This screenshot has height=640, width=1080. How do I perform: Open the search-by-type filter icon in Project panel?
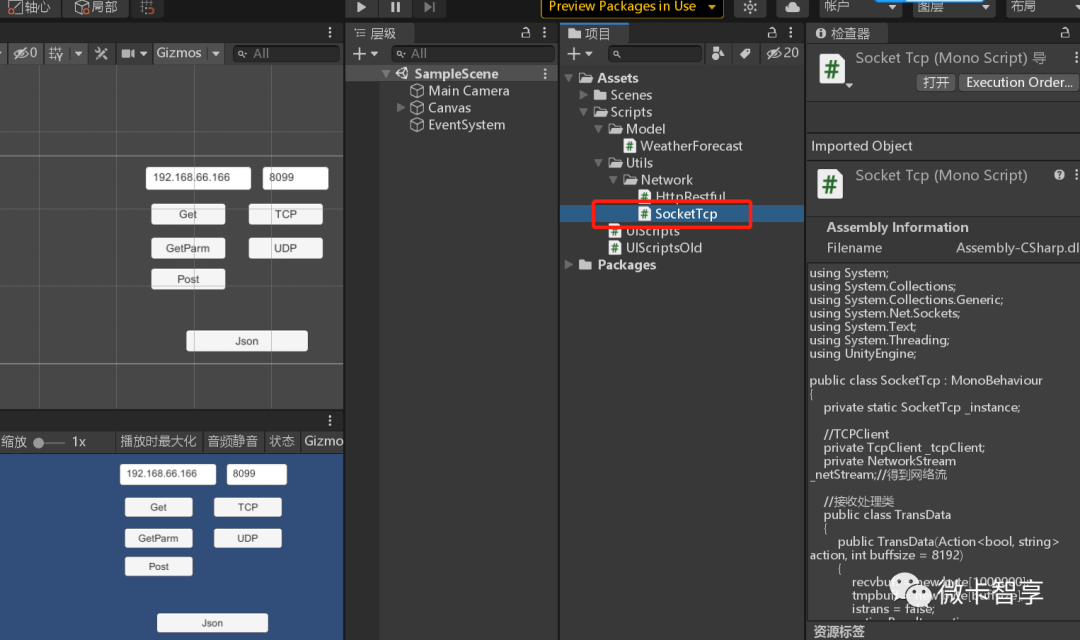[x=719, y=53]
